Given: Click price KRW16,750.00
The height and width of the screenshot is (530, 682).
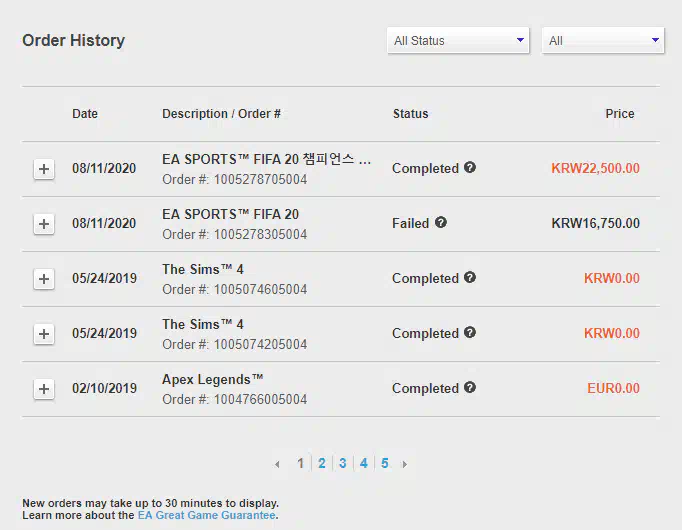Looking at the screenshot, I should (595, 223).
